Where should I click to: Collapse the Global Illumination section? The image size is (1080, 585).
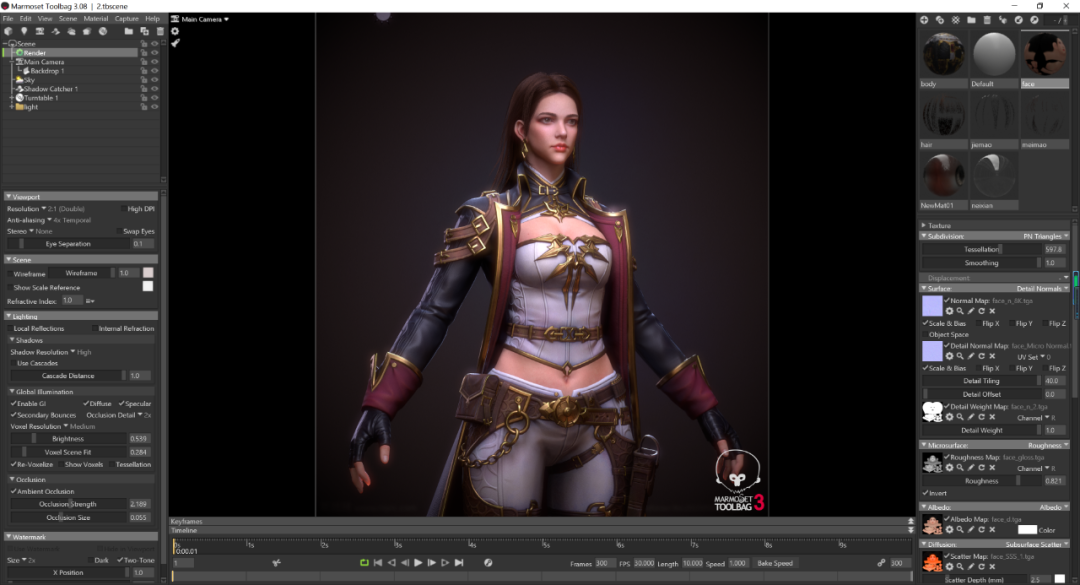coord(12,391)
